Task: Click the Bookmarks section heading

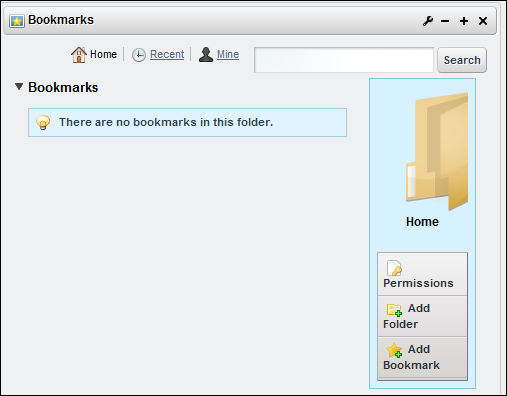Action: [63, 87]
